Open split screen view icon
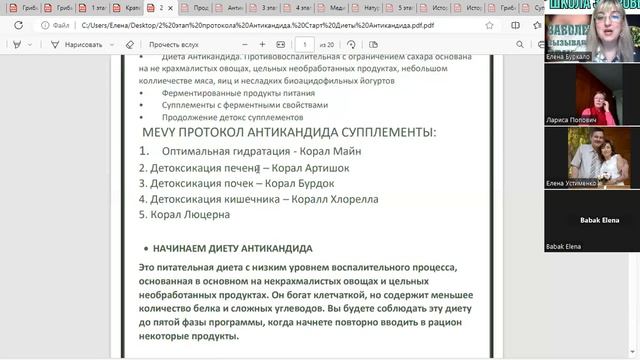The image size is (640, 360). 516,25
